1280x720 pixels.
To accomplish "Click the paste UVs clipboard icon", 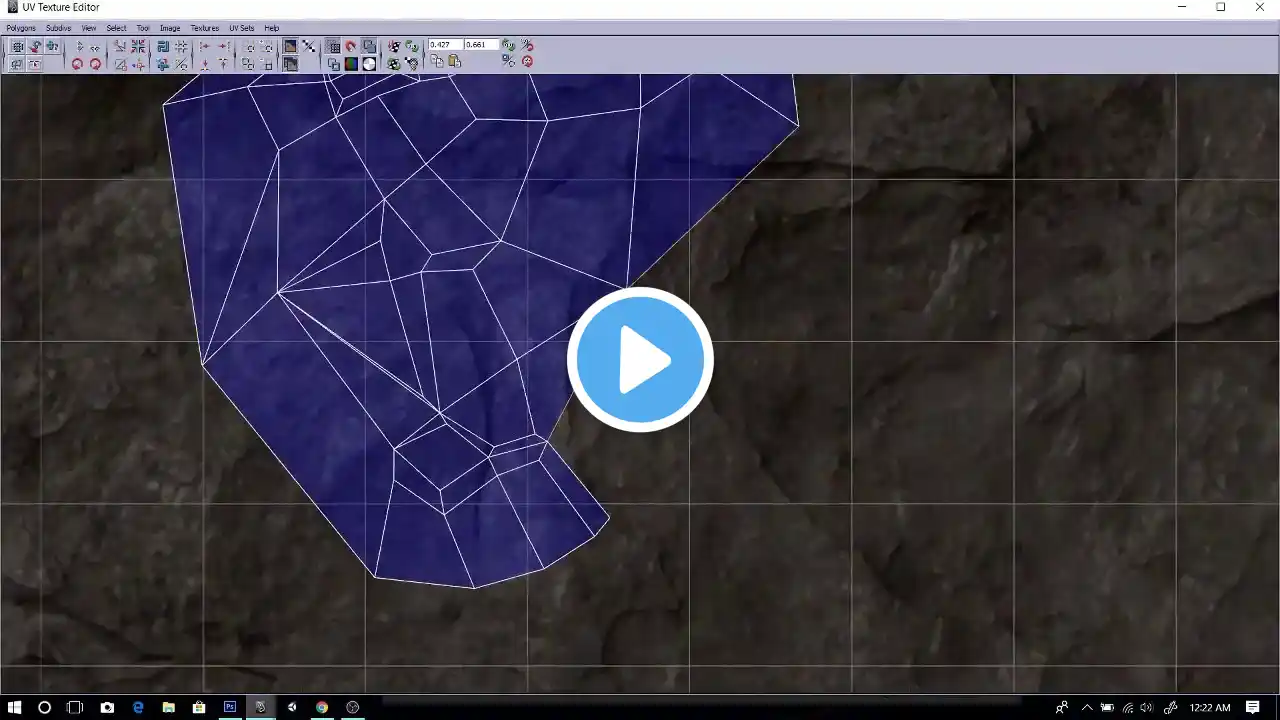I will coord(455,62).
